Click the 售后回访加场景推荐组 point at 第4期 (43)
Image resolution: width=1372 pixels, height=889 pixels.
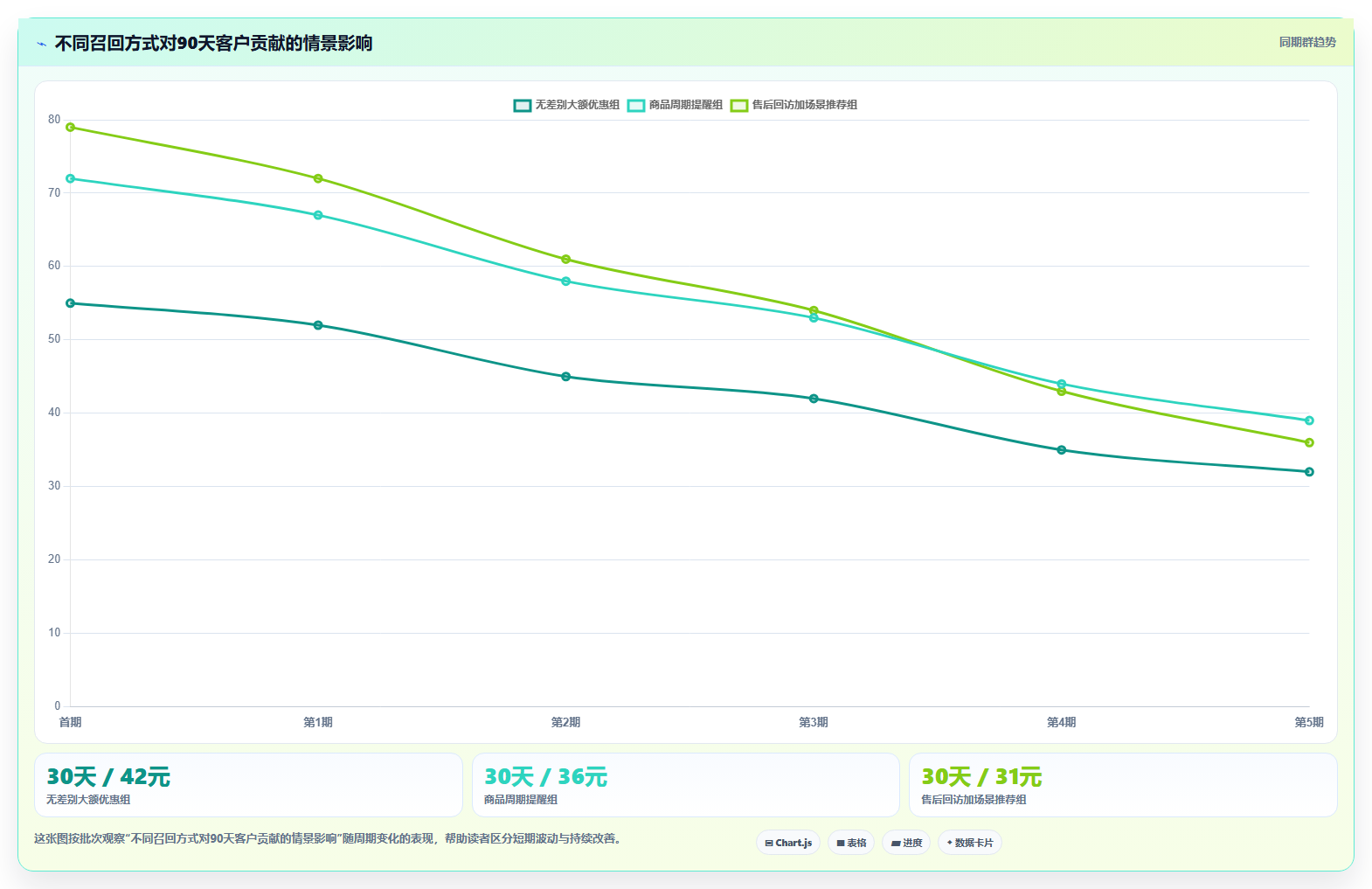click(1062, 392)
